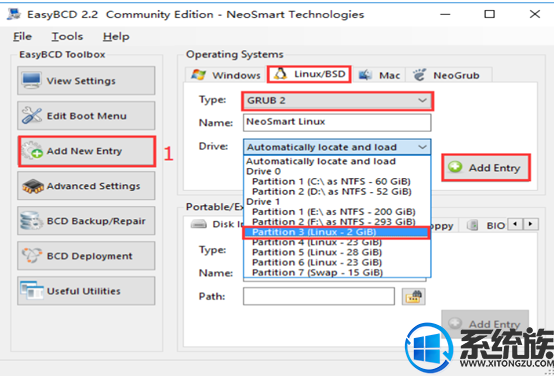Click the penguin icon on the Linux/BSD tab
This screenshot has width=554, height=376.
[280, 74]
